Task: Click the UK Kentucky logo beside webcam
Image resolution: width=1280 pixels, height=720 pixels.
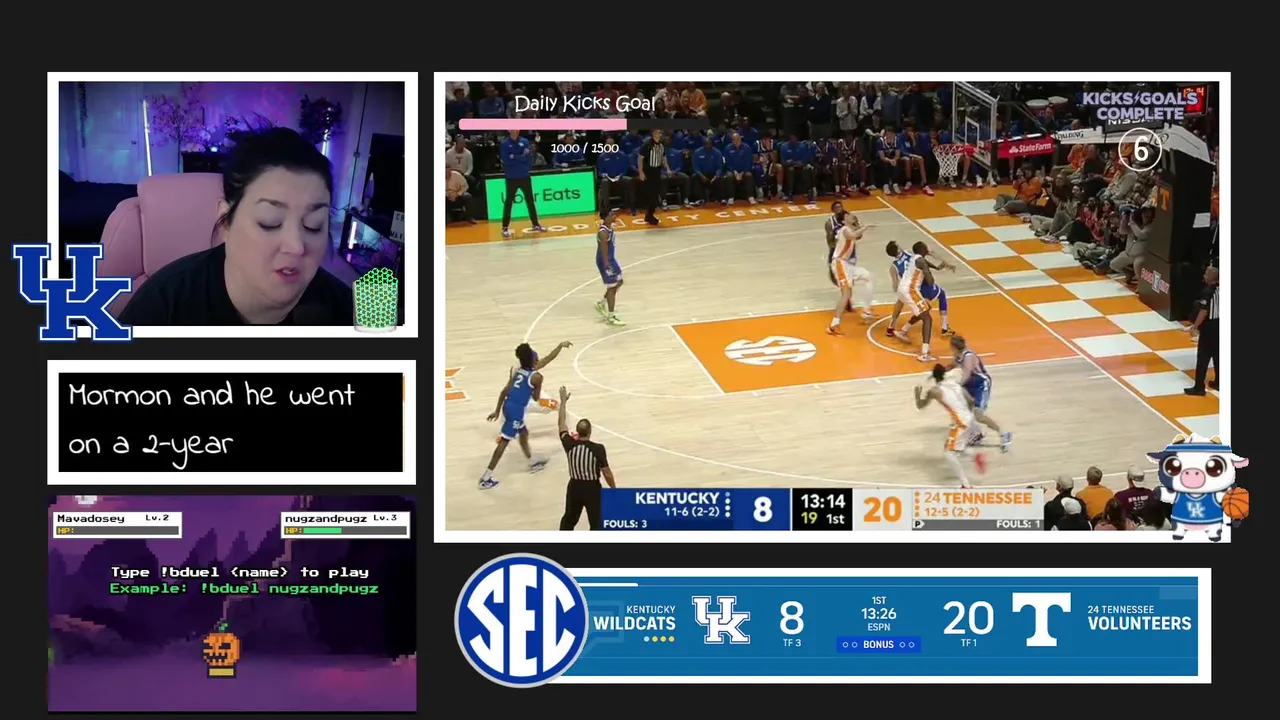Action: pos(72,291)
